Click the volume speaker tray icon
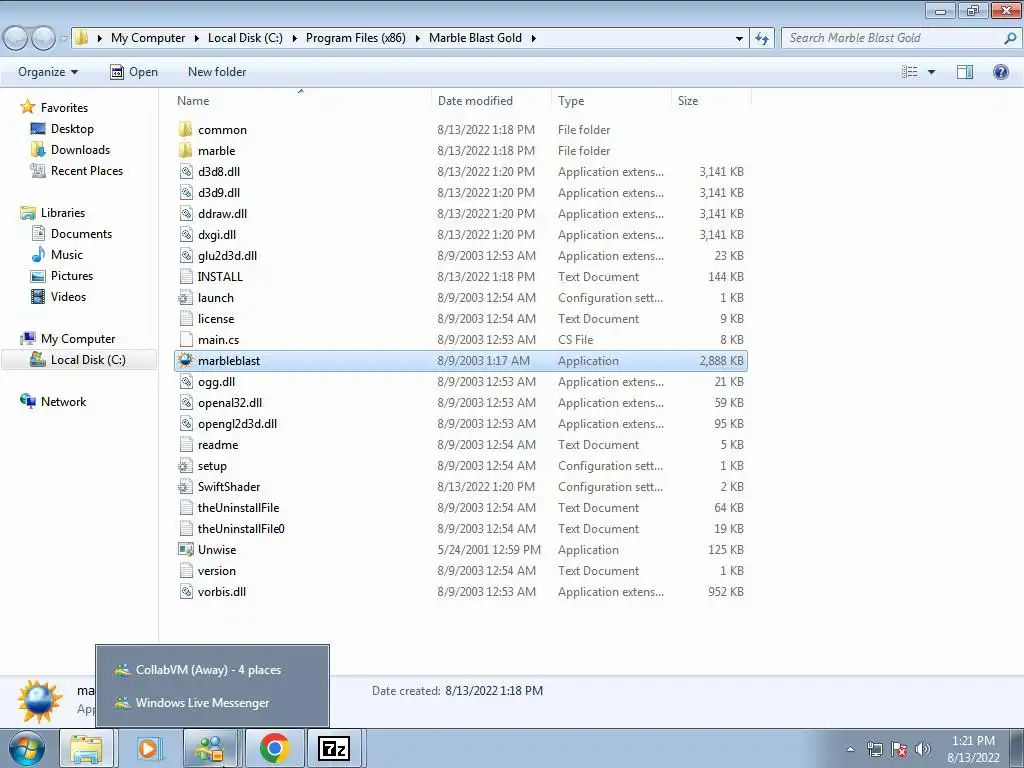Image resolution: width=1024 pixels, height=768 pixels. click(x=923, y=749)
